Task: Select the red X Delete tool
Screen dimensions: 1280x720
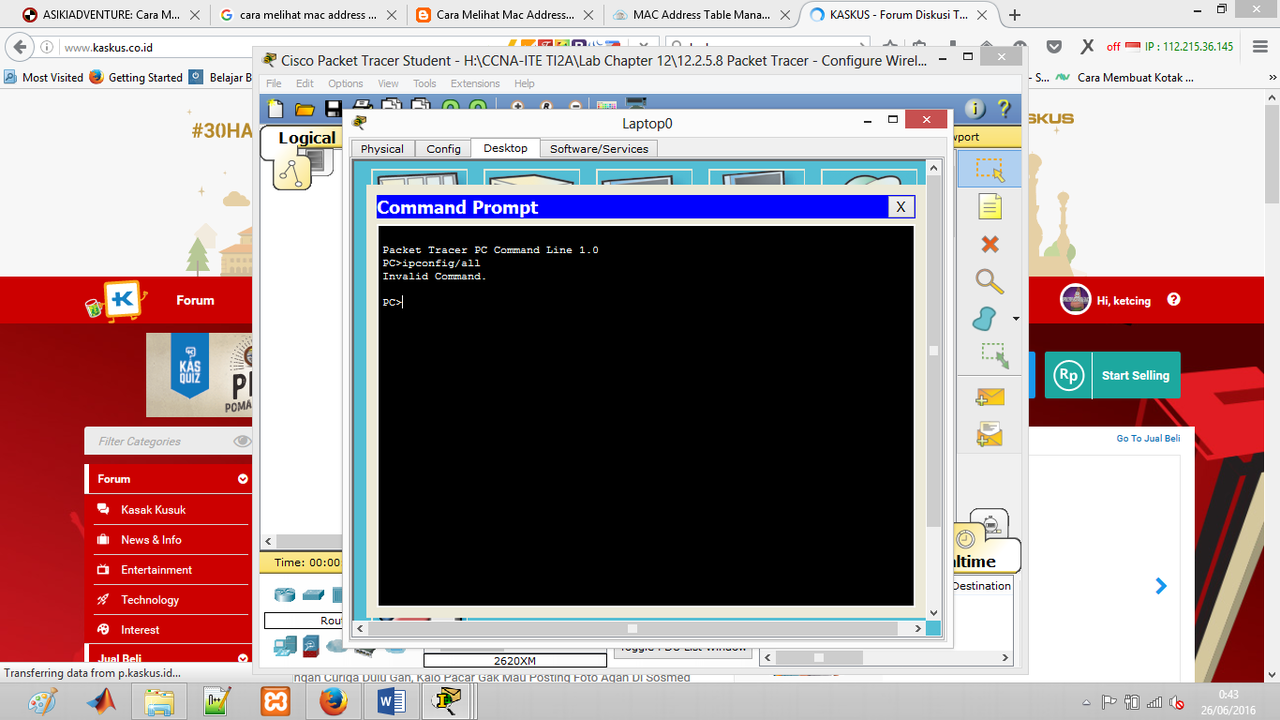Action: (990, 244)
